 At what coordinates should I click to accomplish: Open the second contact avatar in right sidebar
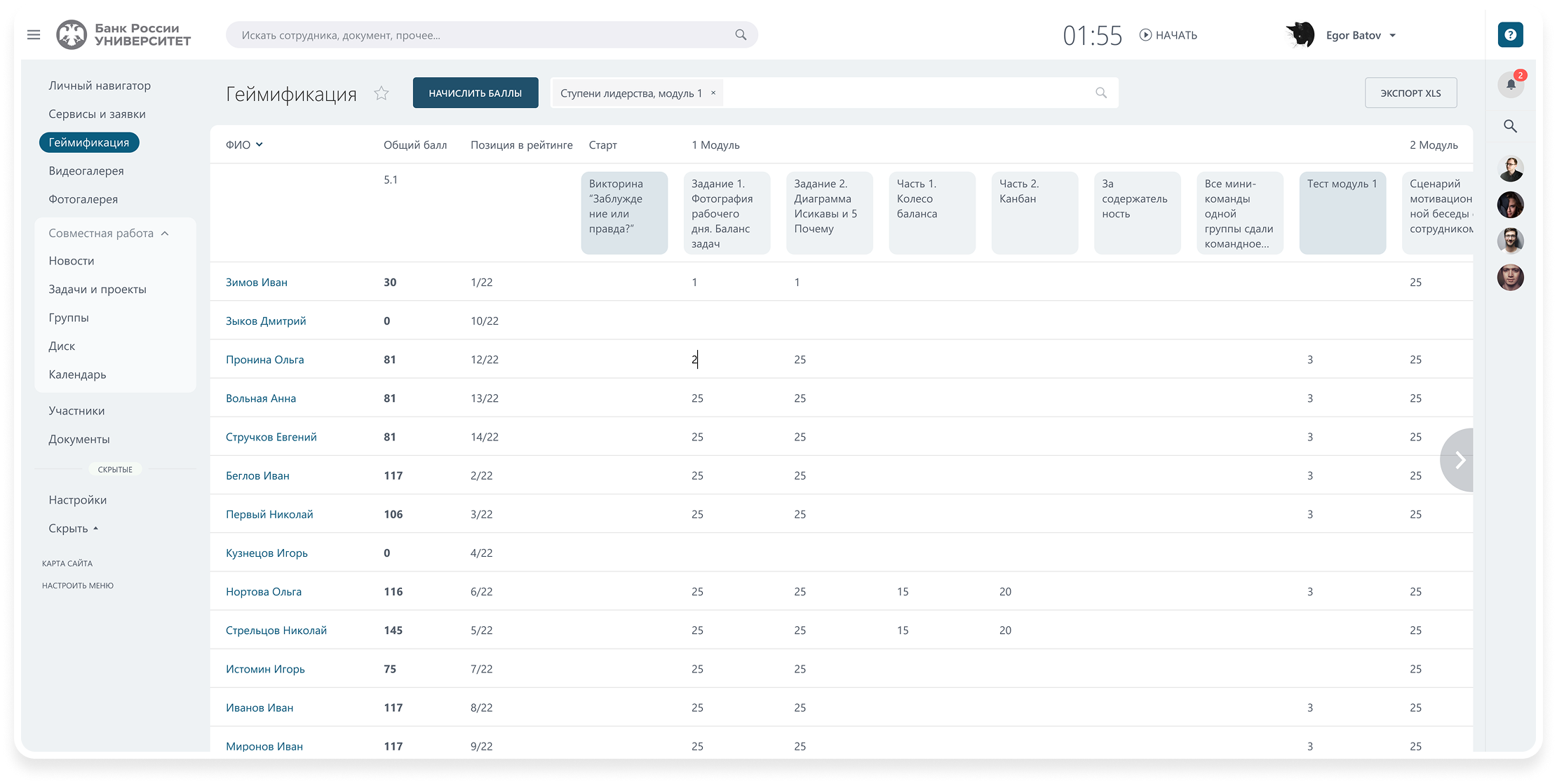[x=1511, y=205]
